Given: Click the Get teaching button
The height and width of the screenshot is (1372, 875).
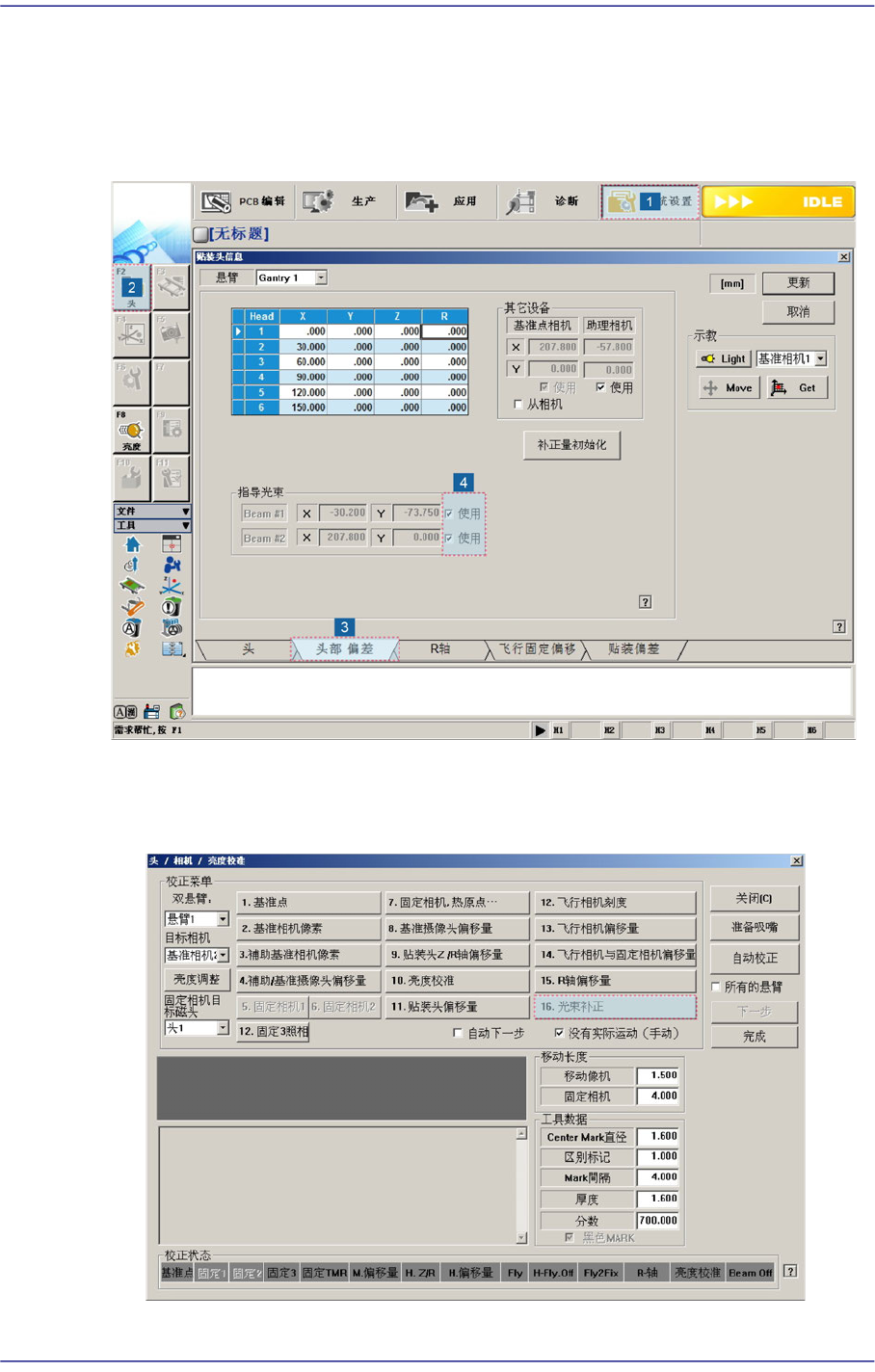Looking at the screenshot, I should coord(796,387).
